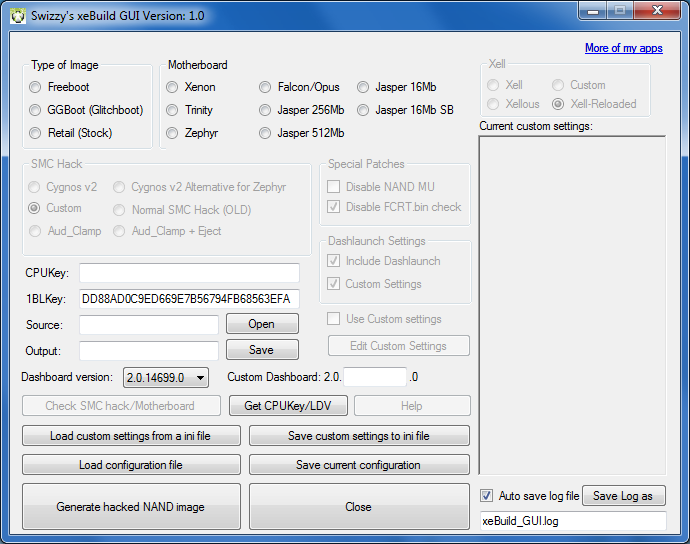Click Save custom settings to ini file
Image resolution: width=690 pixels, height=544 pixels.
click(359, 436)
